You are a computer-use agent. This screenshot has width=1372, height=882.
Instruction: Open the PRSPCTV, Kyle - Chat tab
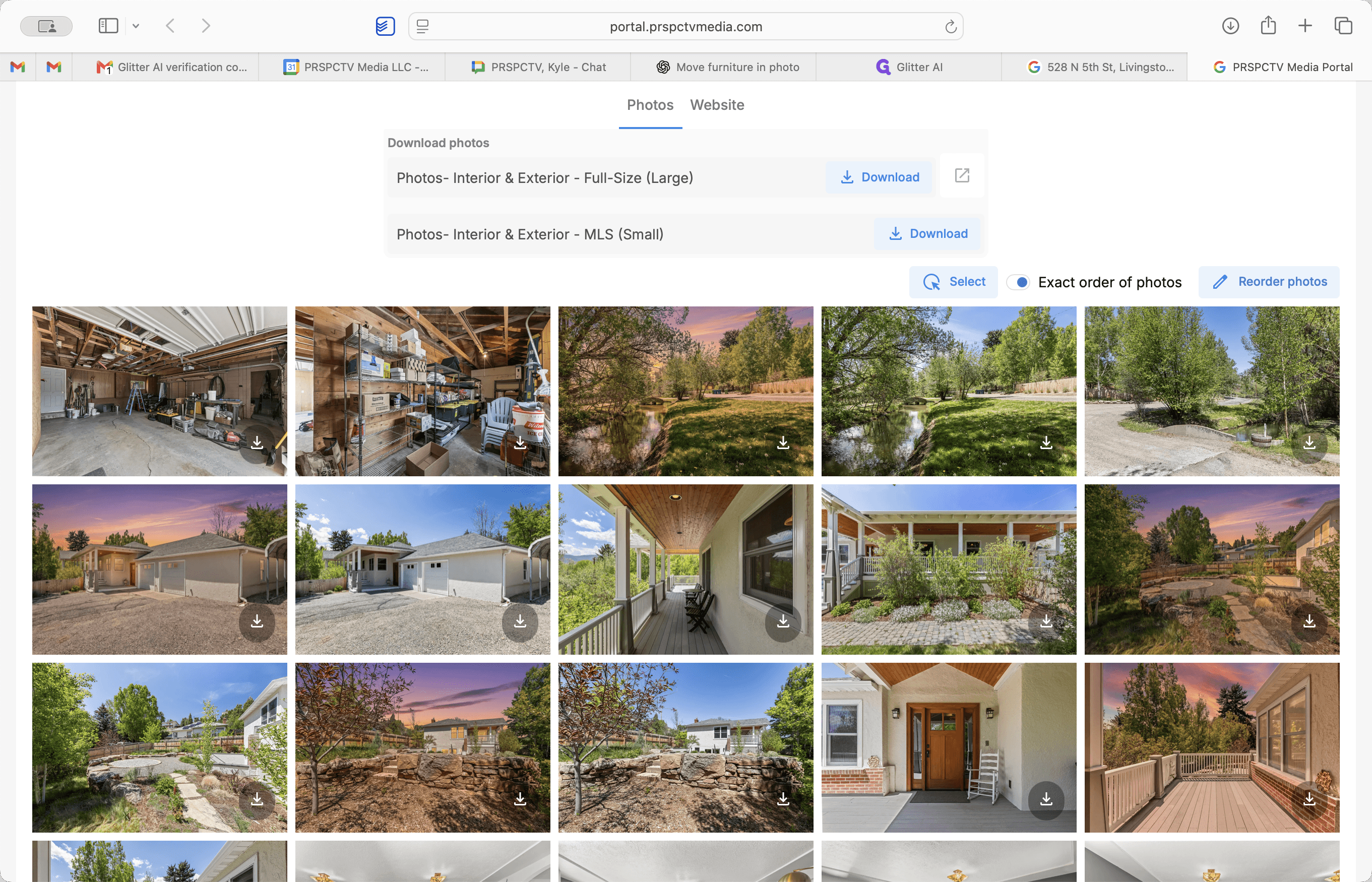(538, 67)
